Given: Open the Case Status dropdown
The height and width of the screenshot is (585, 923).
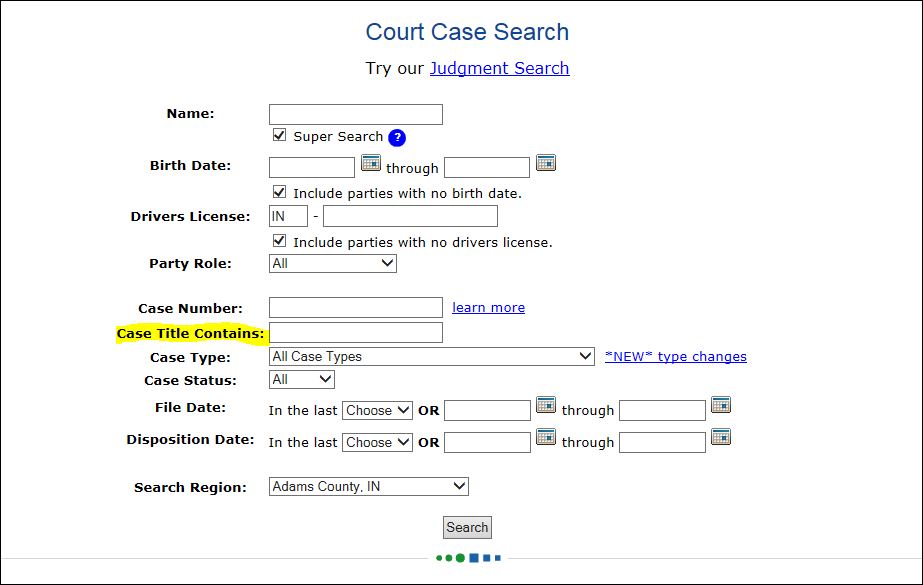Looking at the screenshot, I should point(301,379).
